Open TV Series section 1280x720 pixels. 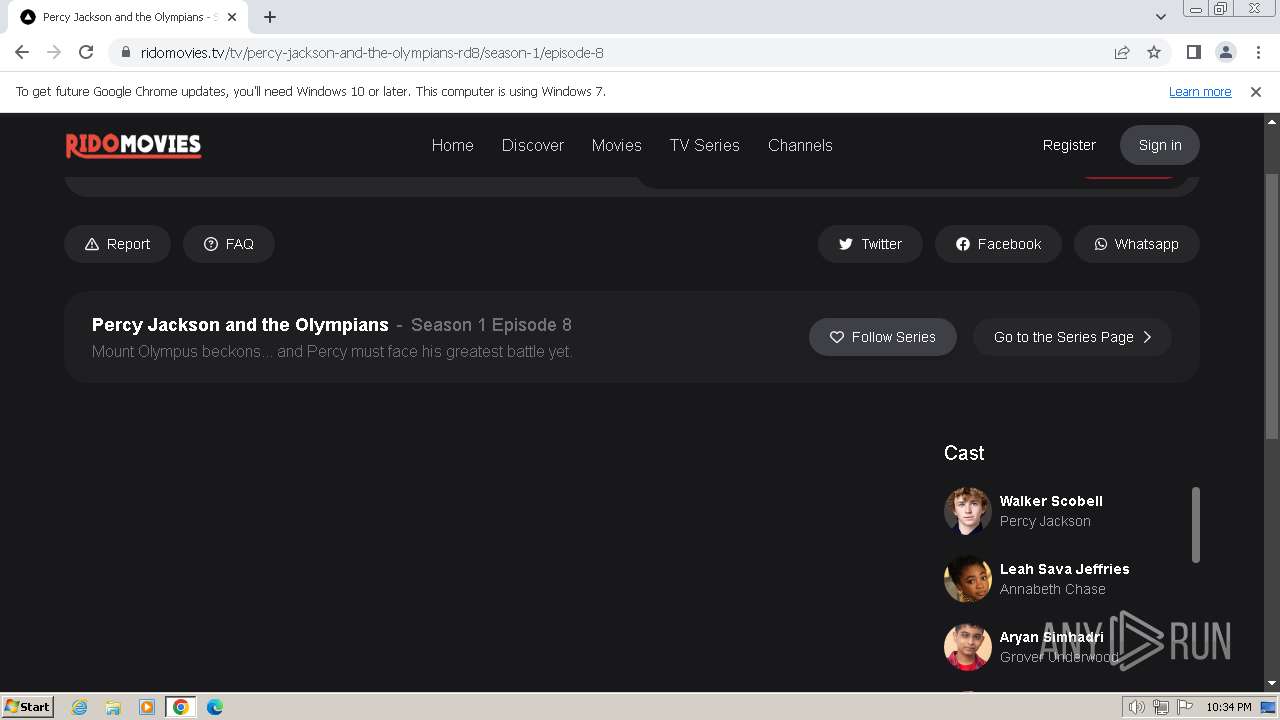tap(705, 145)
